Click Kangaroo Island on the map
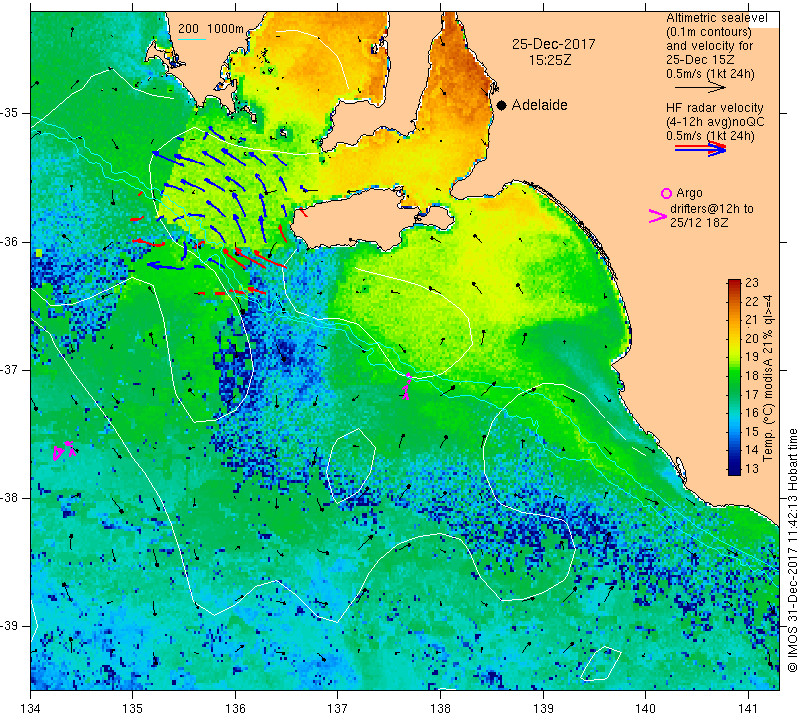Viewport: 800px width, 720px height. tap(357, 220)
